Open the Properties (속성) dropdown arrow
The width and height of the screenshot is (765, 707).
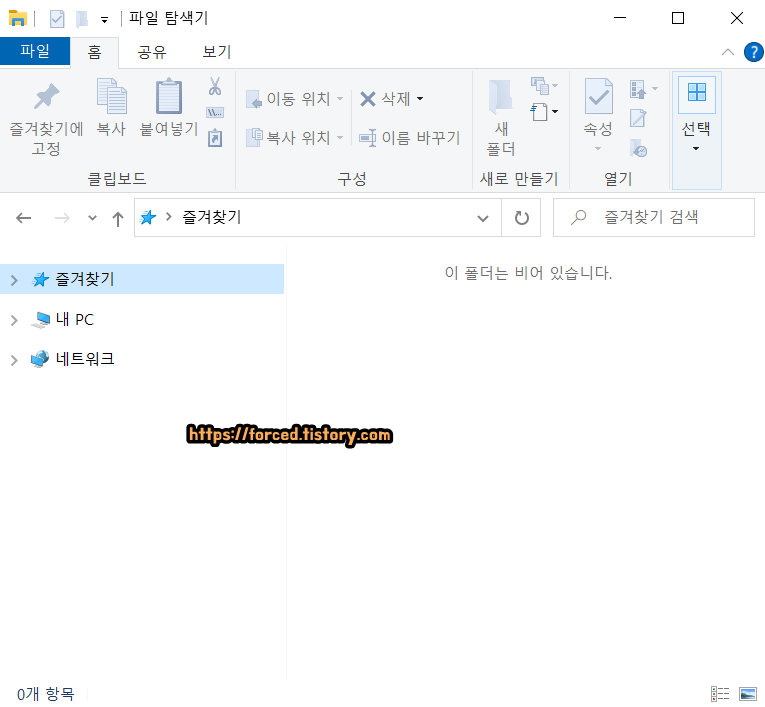click(598, 148)
